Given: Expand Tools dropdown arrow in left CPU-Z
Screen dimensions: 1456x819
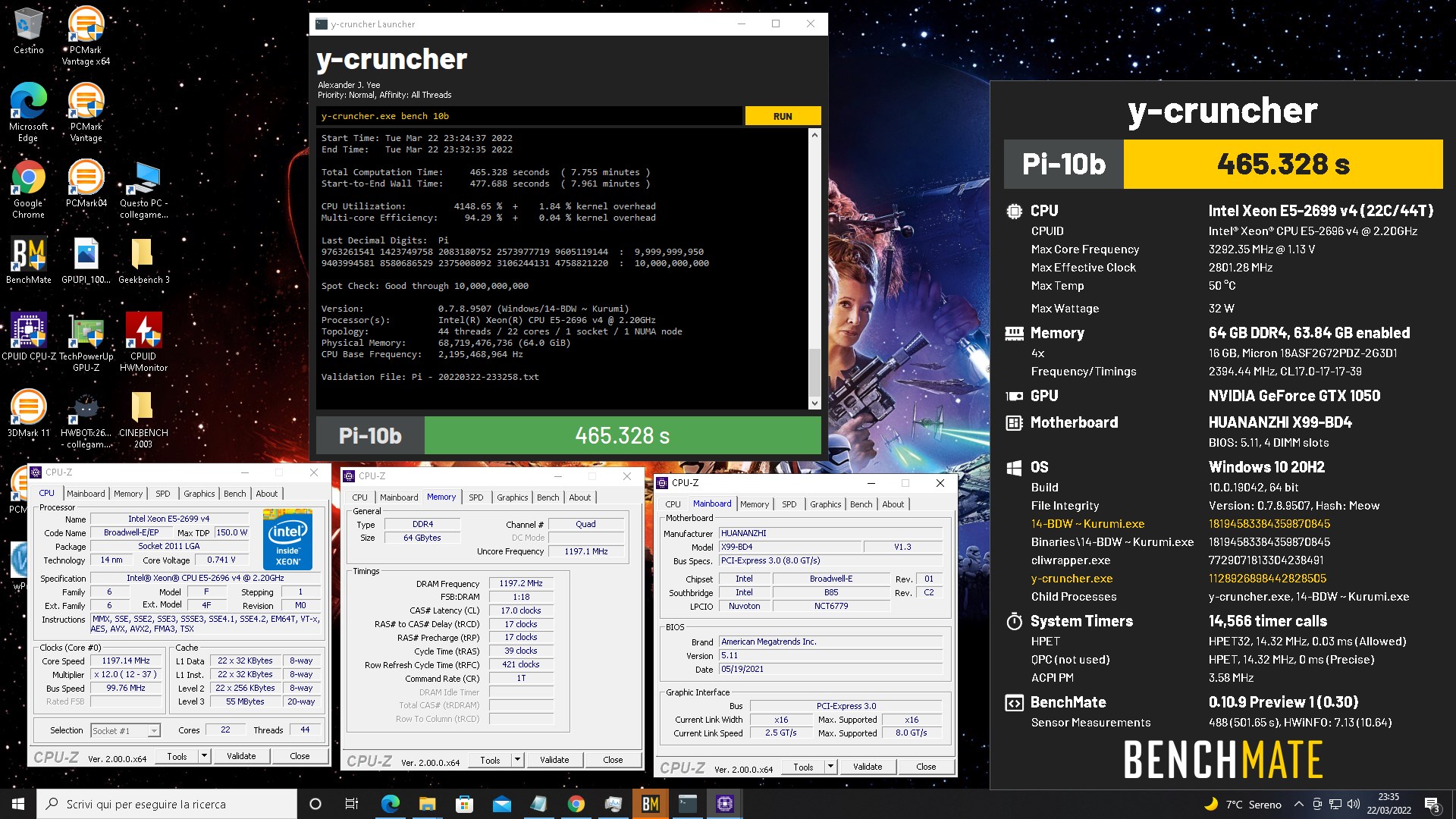Looking at the screenshot, I should (x=203, y=756).
